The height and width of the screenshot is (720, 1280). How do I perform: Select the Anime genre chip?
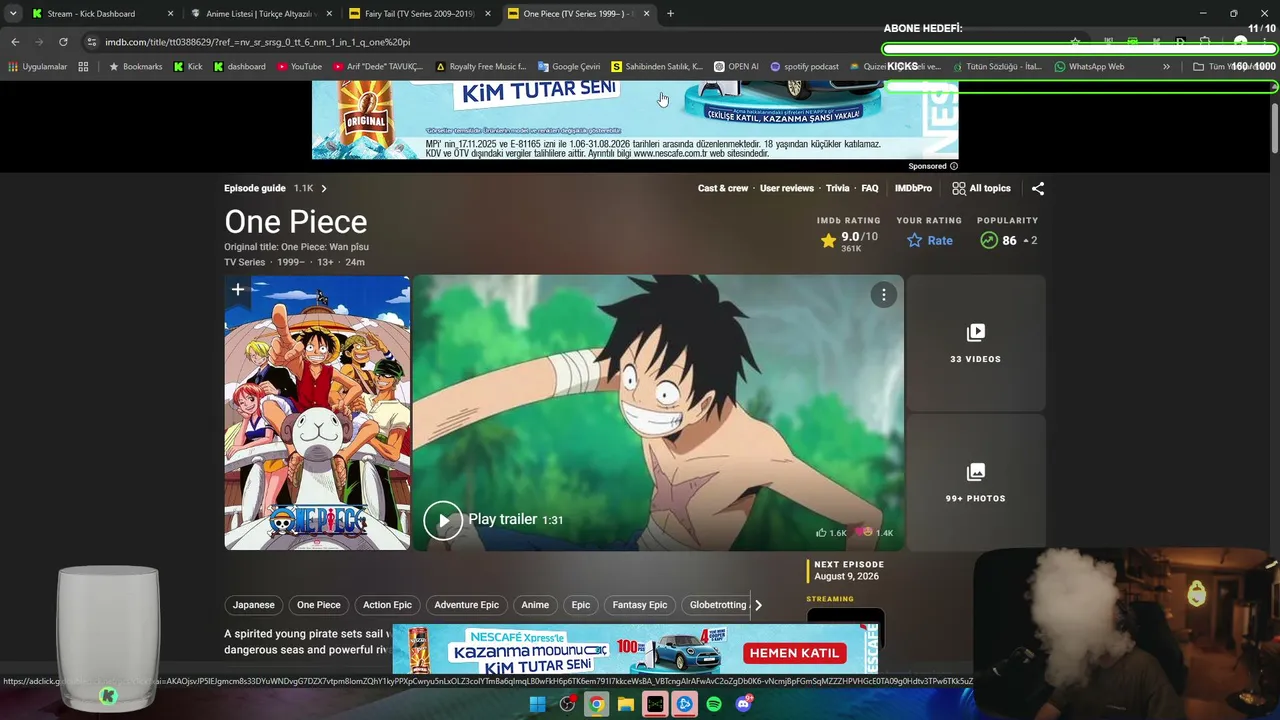pyautogui.click(x=535, y=605)
